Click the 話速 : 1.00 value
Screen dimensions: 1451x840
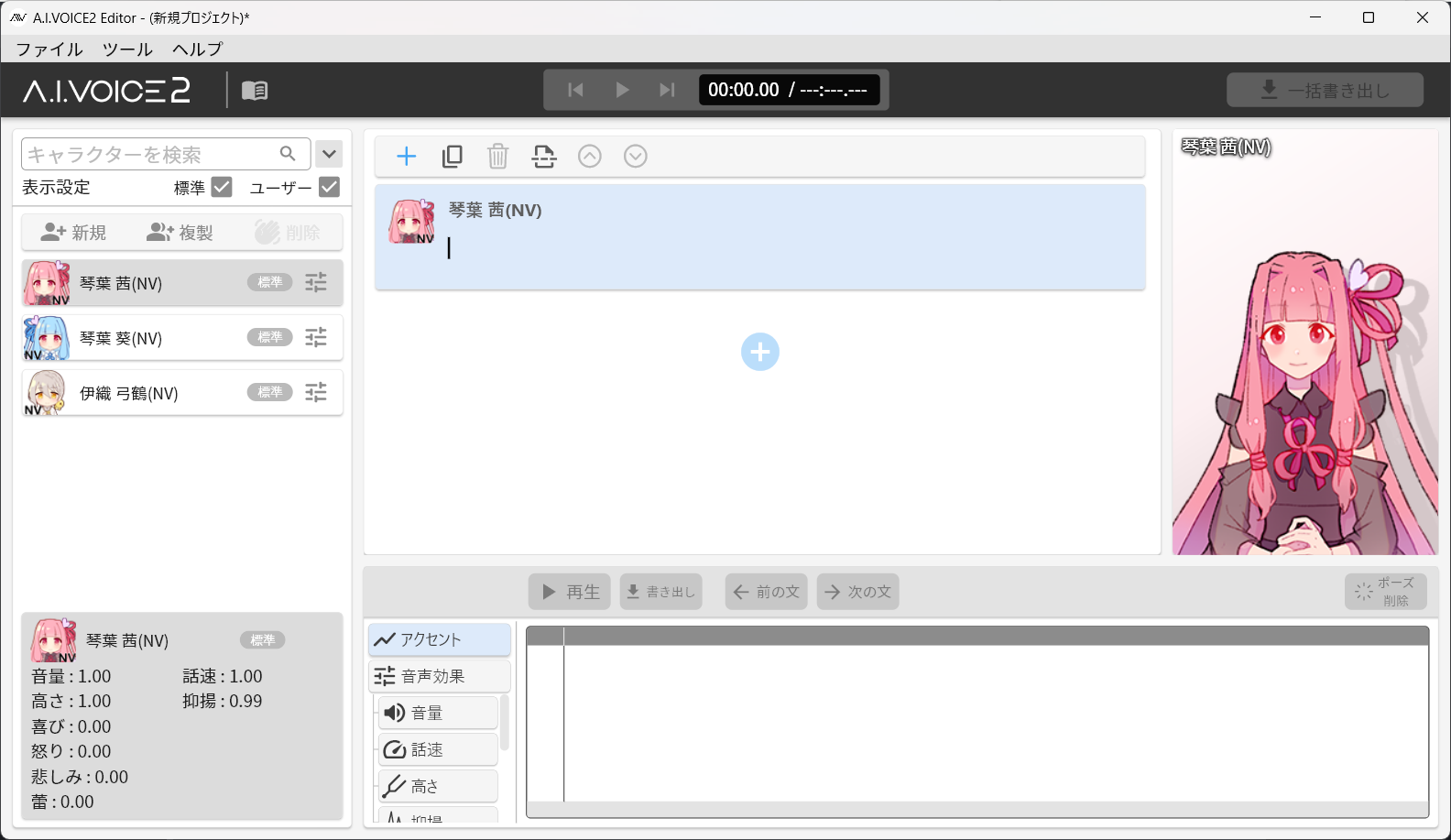[x=223, y=677]
